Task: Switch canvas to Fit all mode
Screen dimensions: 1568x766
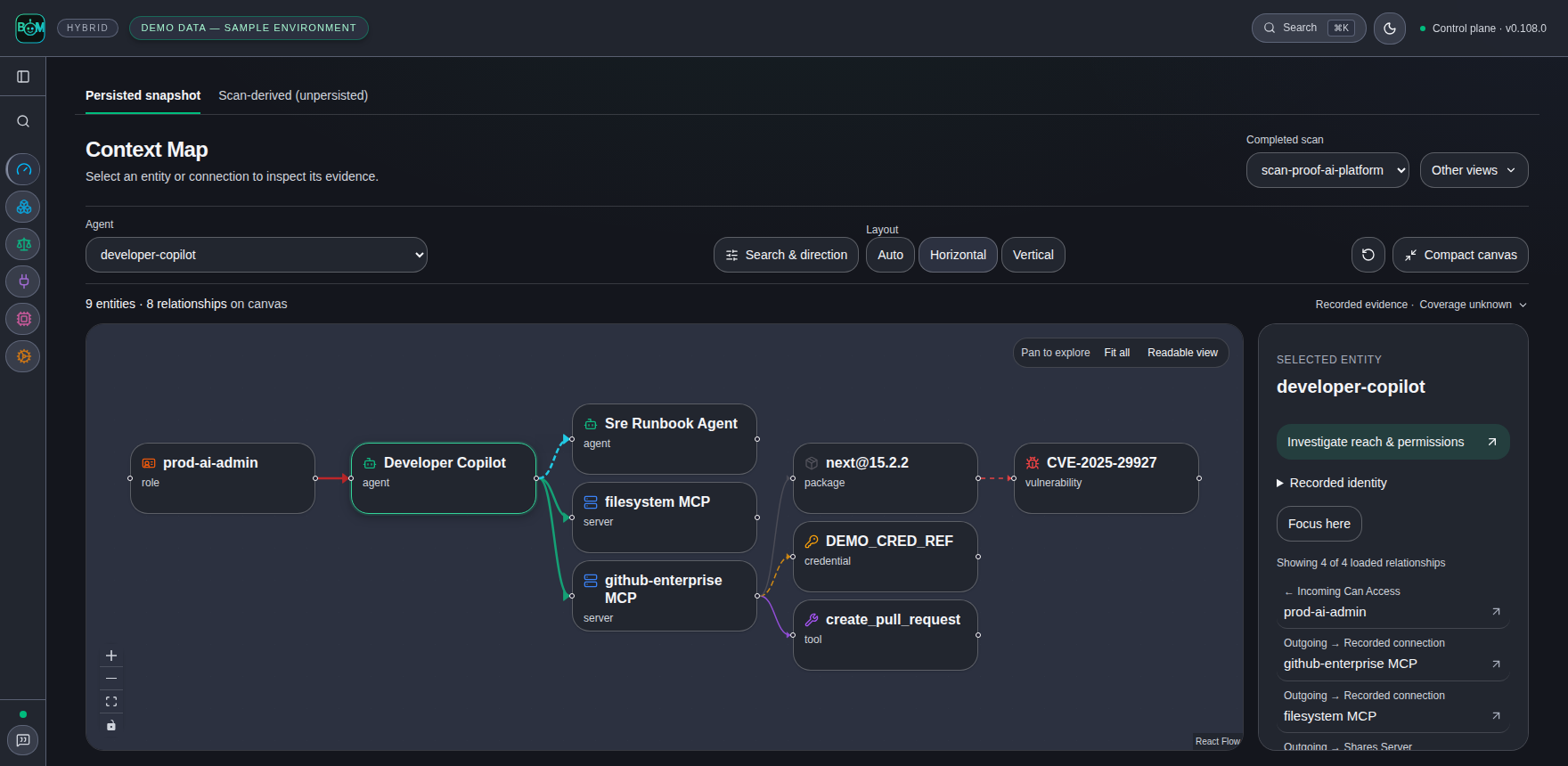Action: pos(1116,353)
